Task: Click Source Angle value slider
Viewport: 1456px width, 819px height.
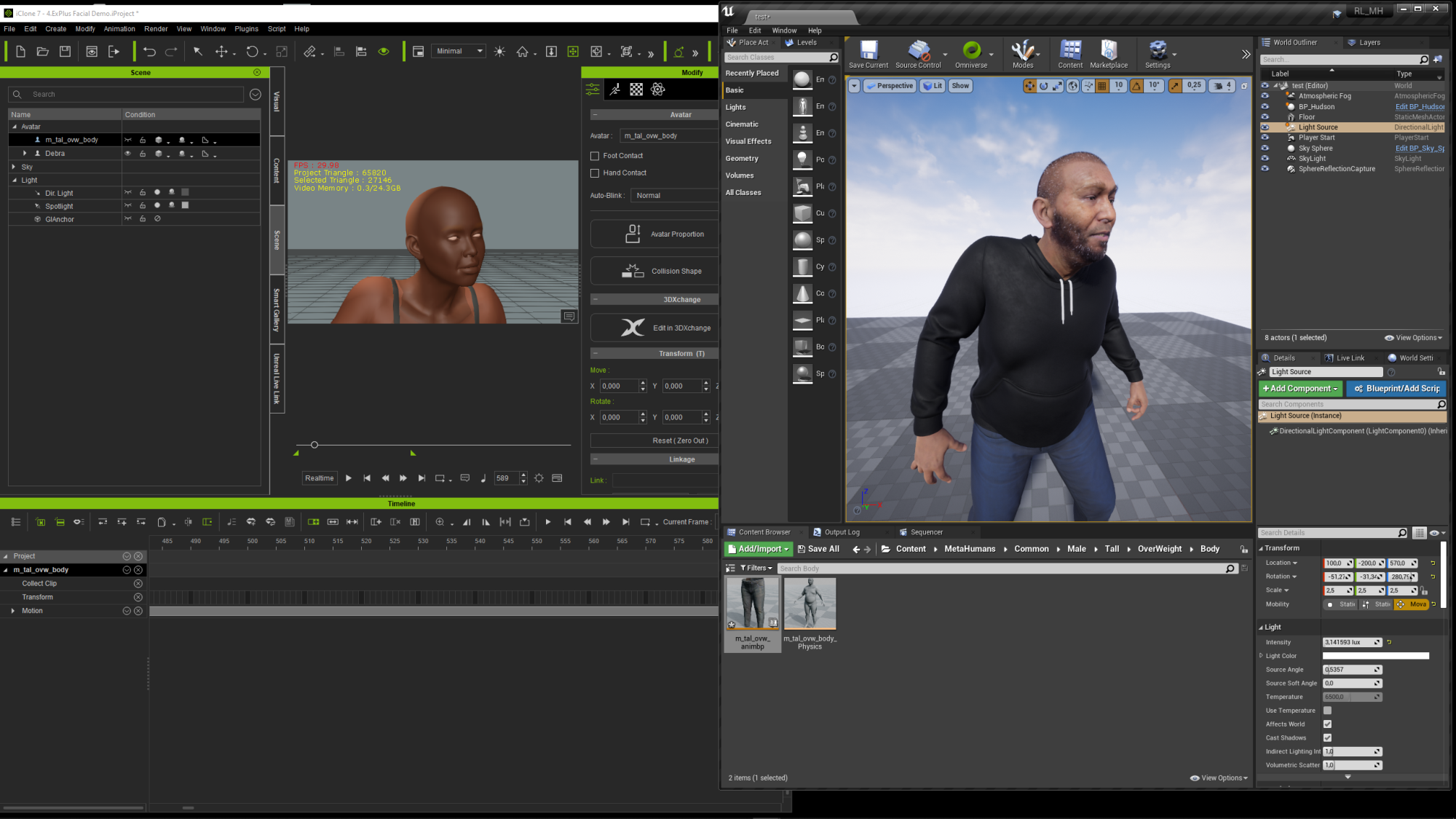Action: click(1352, 670)
